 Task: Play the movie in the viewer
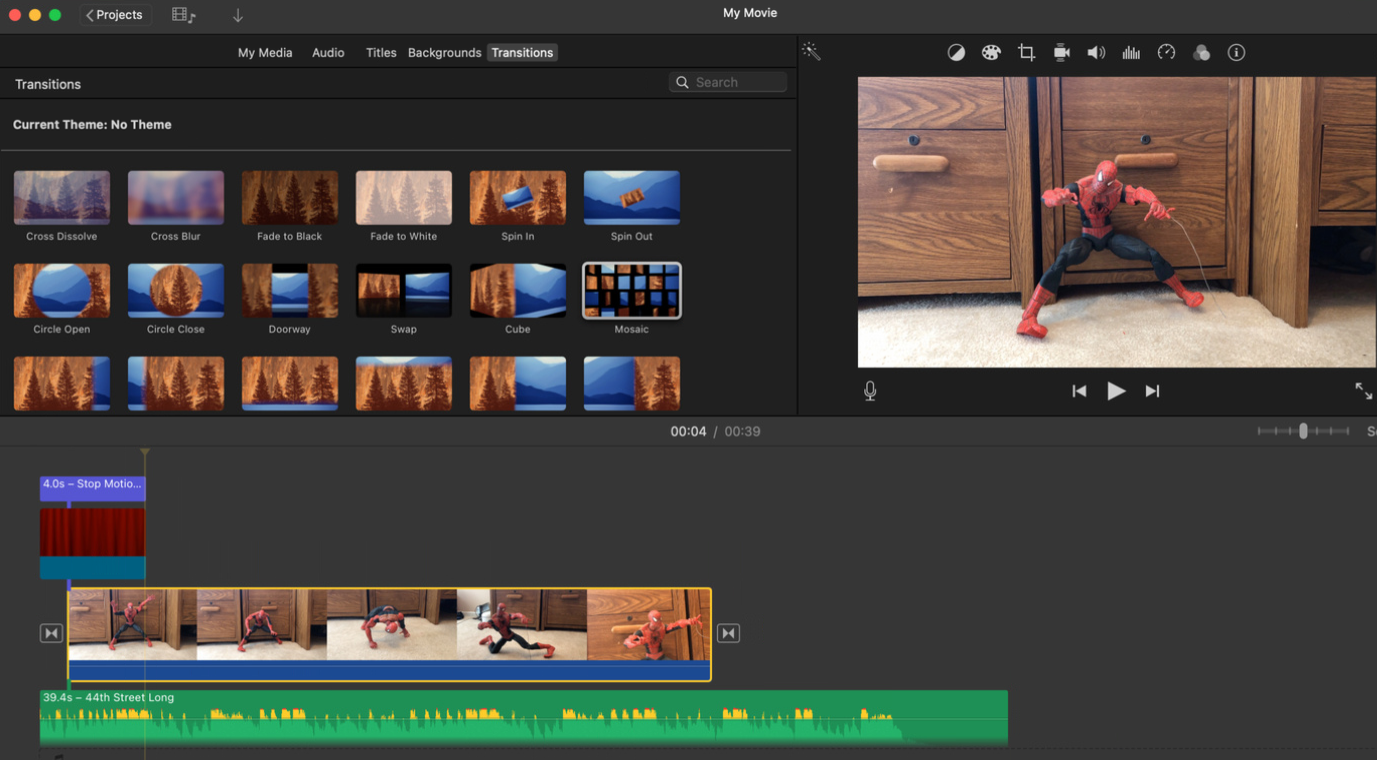[x=1116, y=391]
